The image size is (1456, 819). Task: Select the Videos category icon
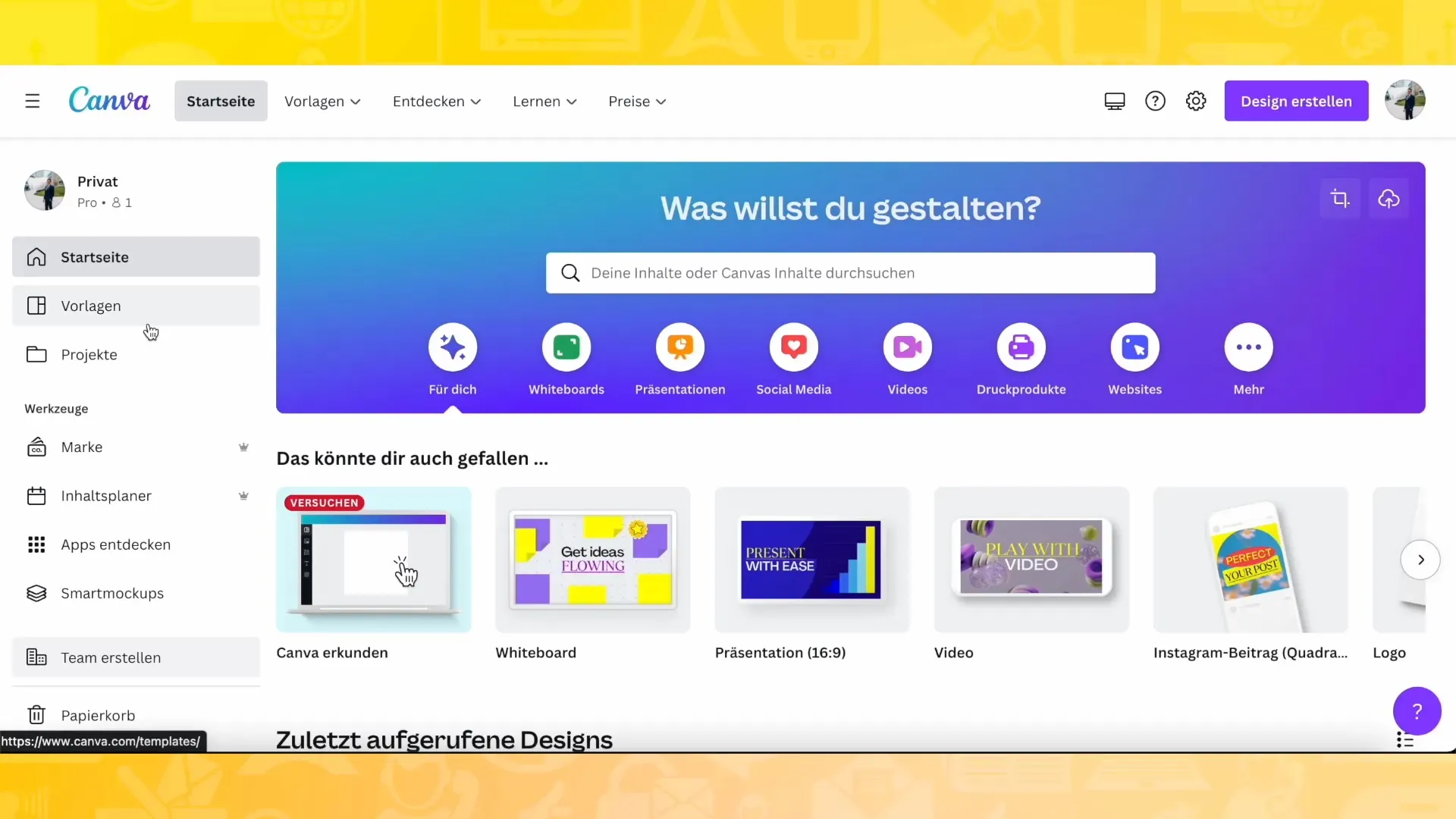908,347
